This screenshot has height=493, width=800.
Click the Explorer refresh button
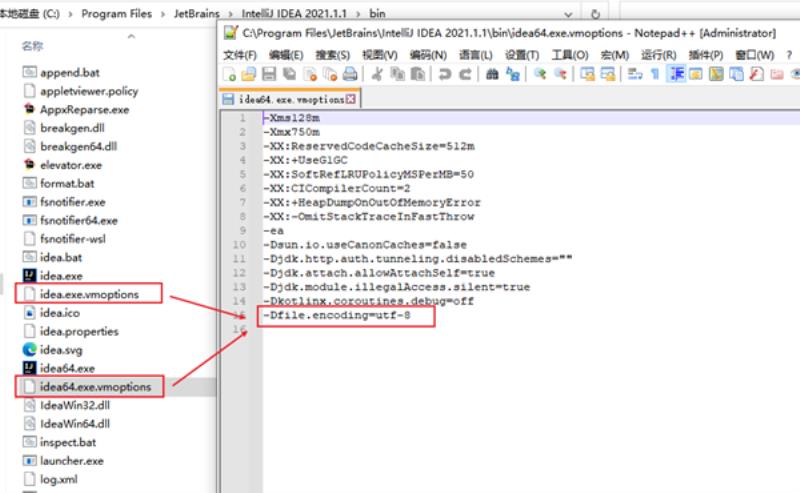tap(595, 14)
